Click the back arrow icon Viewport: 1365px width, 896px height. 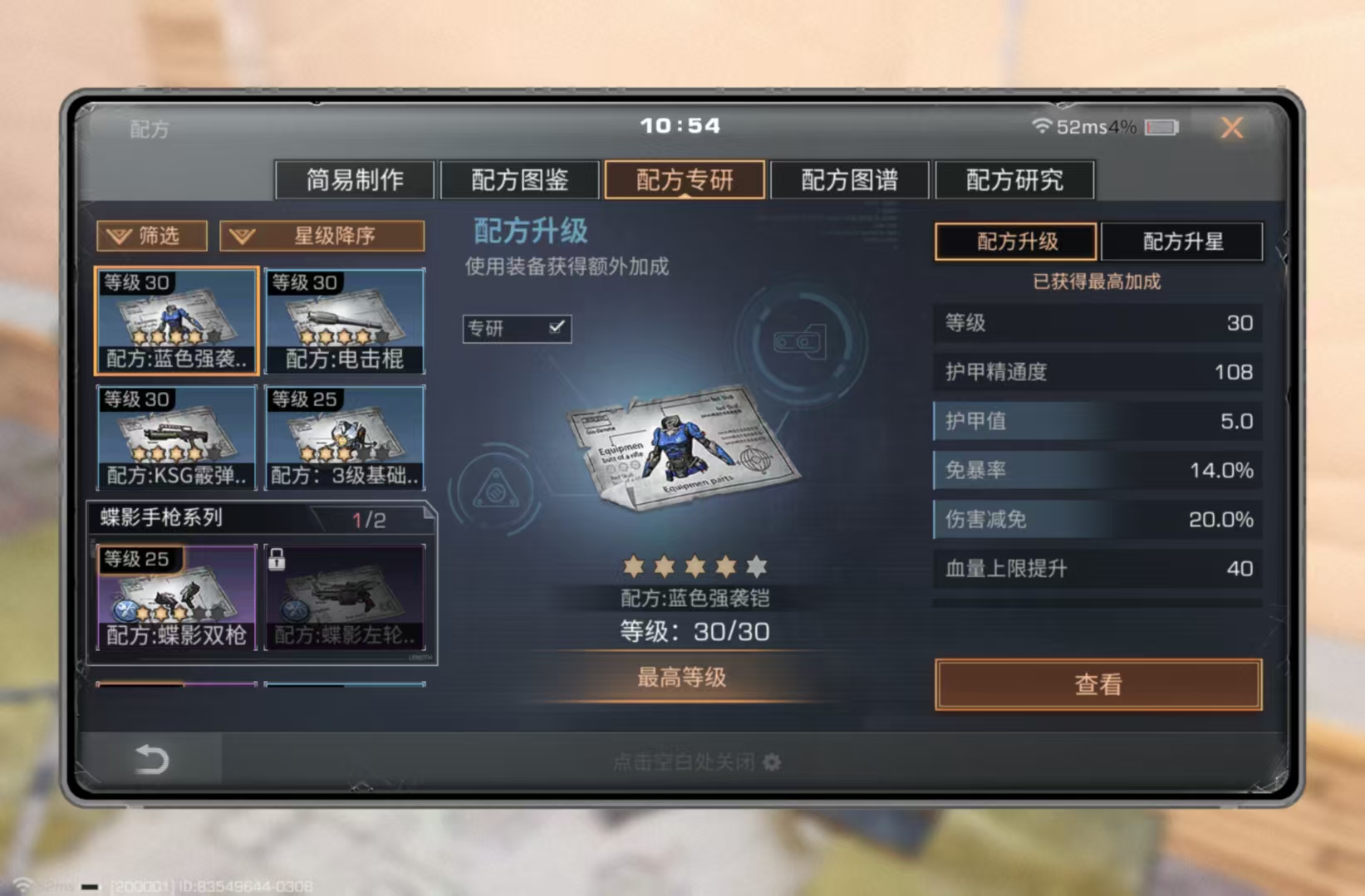[x=151, y=759]
